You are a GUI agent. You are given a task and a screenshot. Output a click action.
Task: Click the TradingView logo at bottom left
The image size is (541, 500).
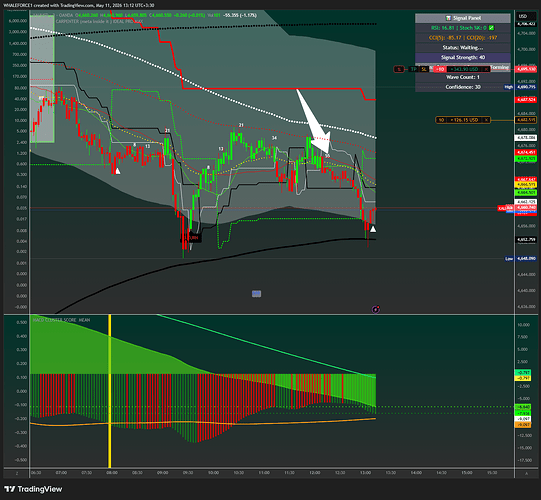[x=33, y=489]
